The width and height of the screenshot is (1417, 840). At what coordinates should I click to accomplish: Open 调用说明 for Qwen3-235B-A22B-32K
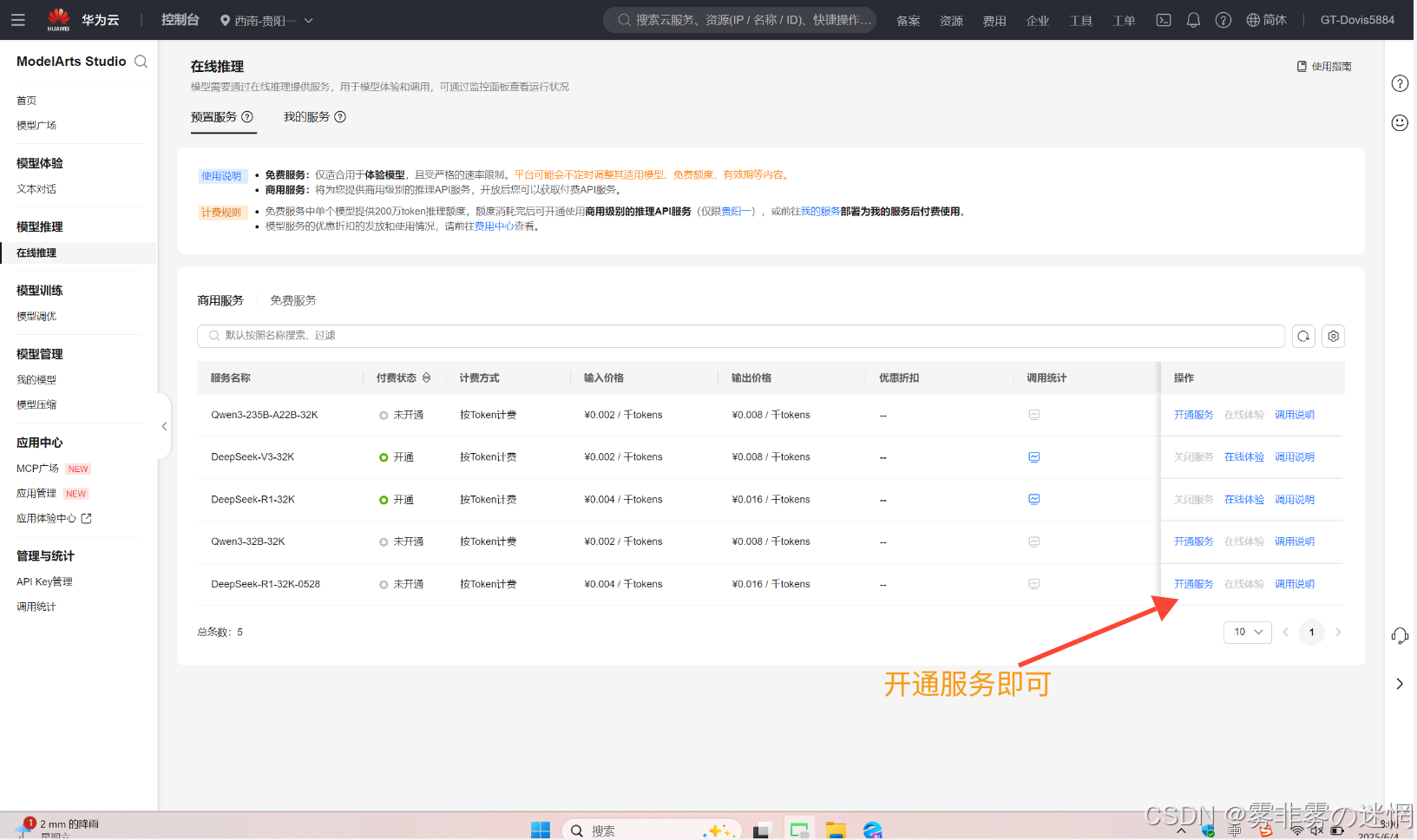1295,415
